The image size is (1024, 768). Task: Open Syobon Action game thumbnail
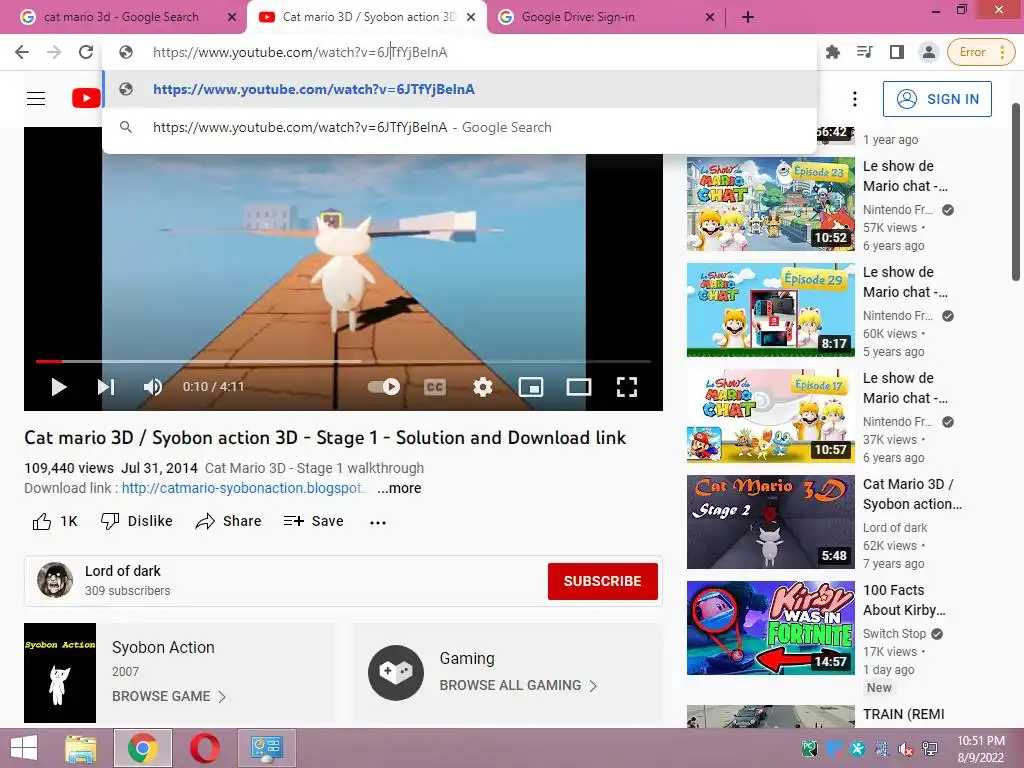click(x=60, y=673)
